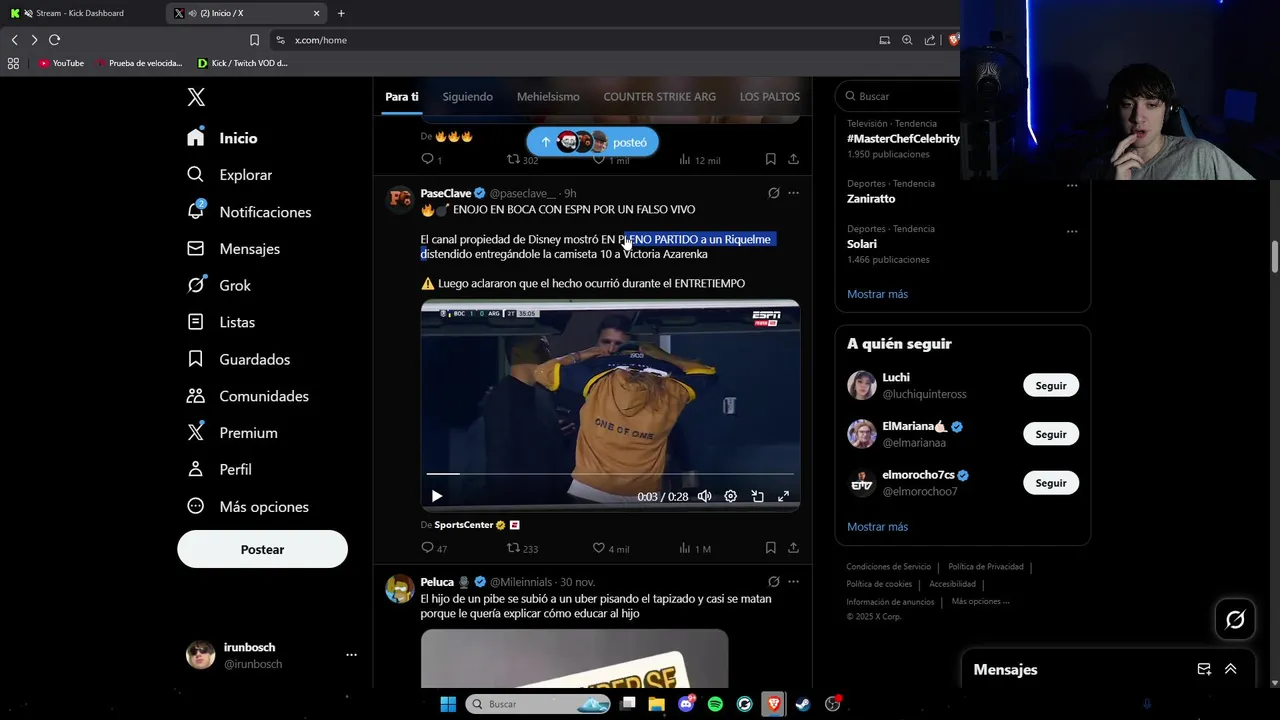The width and height of the screenshot is (1280, 720).
Task: Bookmark the top partially visible post
Action: 770,159
